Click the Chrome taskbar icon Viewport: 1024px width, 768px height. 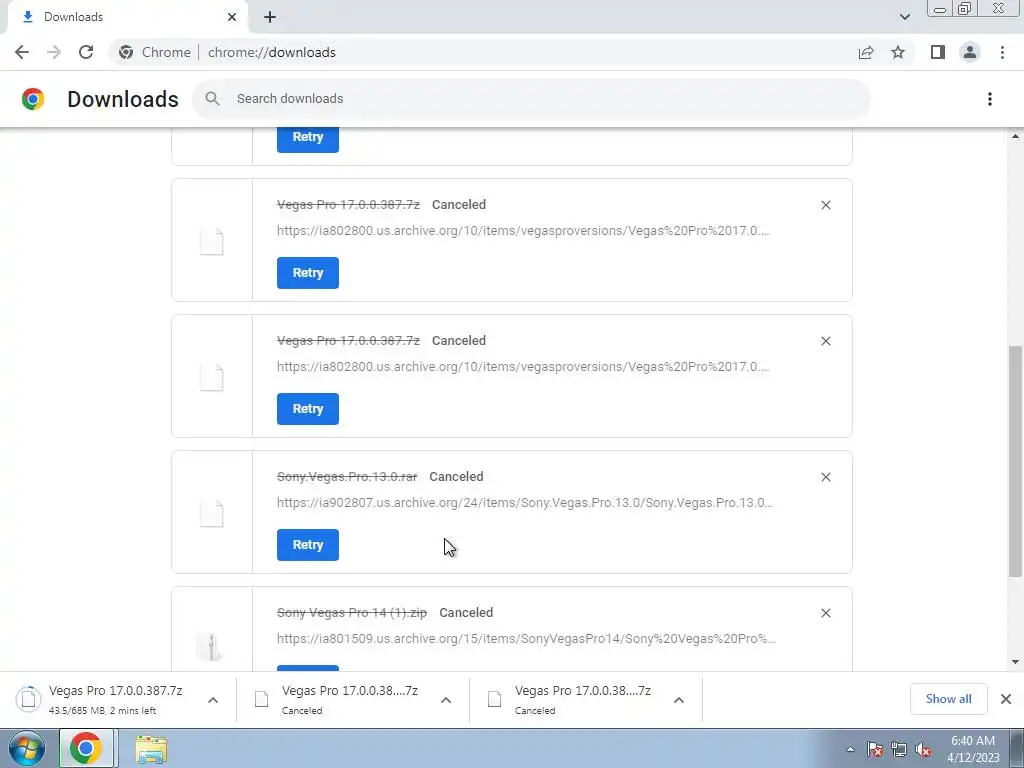click(x=86, y=749)
